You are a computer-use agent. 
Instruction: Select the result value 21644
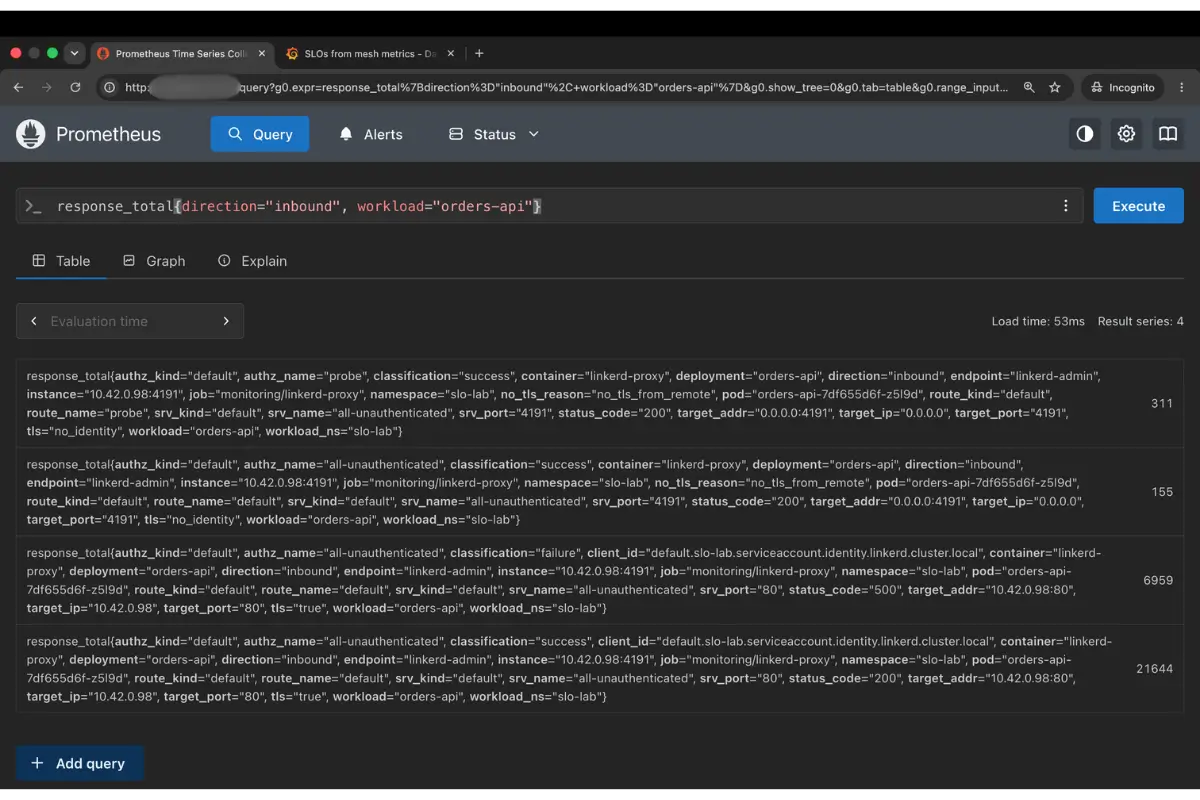pos(1154,668)
